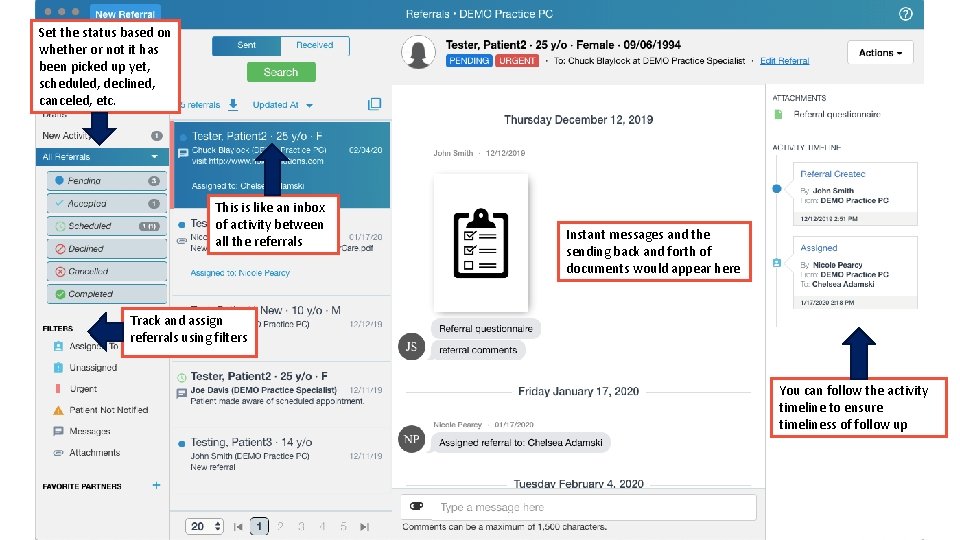
Task: Filter by Patient Not Notified
Action: tap(108, 410)
